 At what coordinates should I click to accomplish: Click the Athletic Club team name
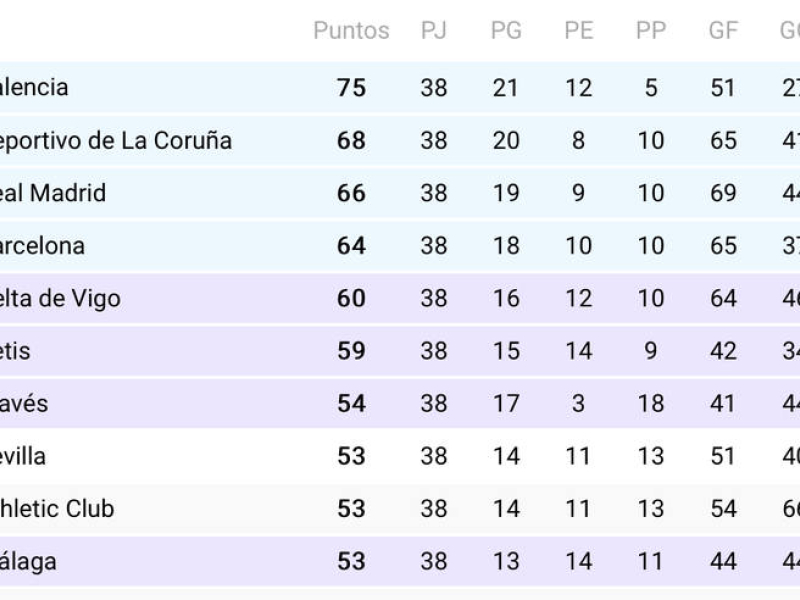pos(57,509)
